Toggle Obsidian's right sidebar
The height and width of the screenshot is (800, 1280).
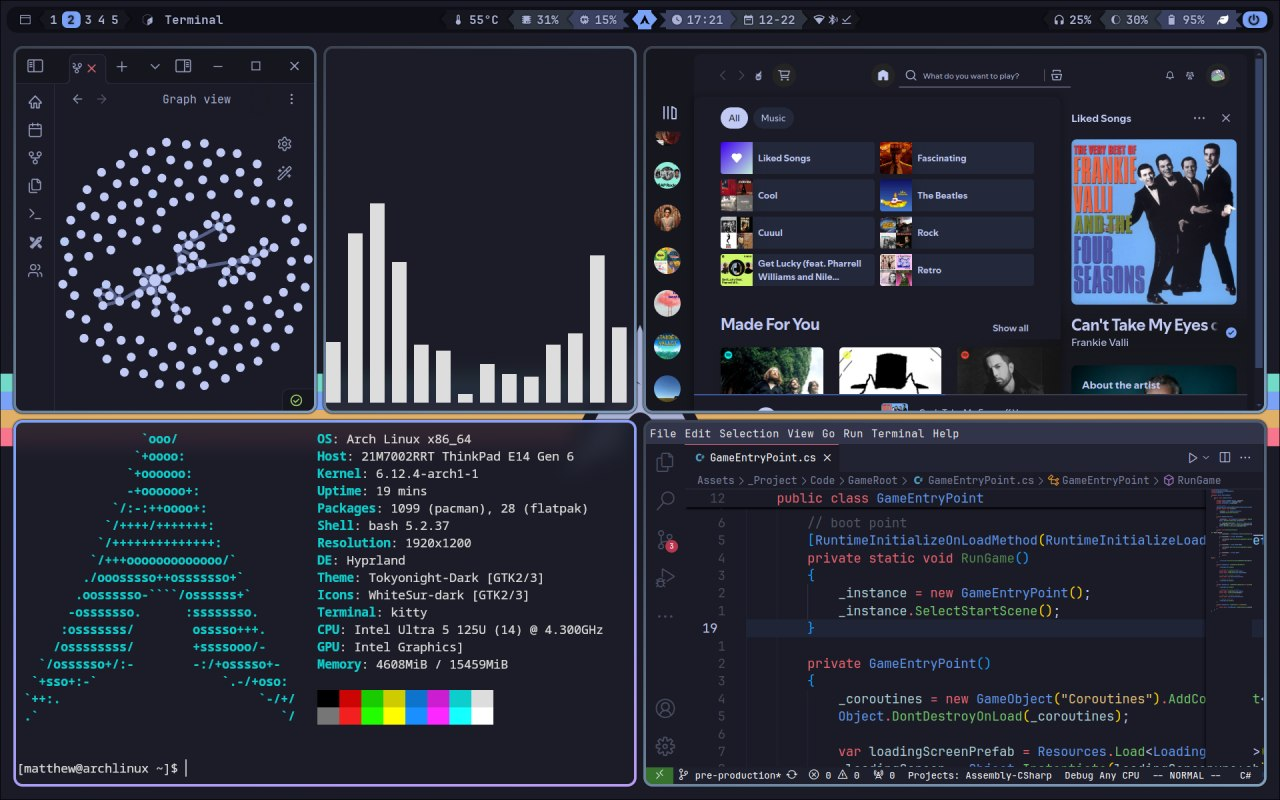click(x=183, y=66)
